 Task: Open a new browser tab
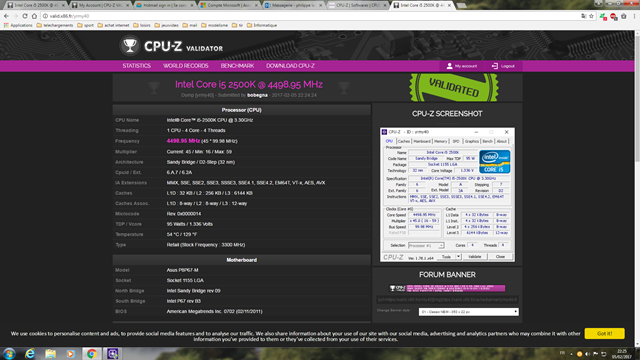(462, 6)
